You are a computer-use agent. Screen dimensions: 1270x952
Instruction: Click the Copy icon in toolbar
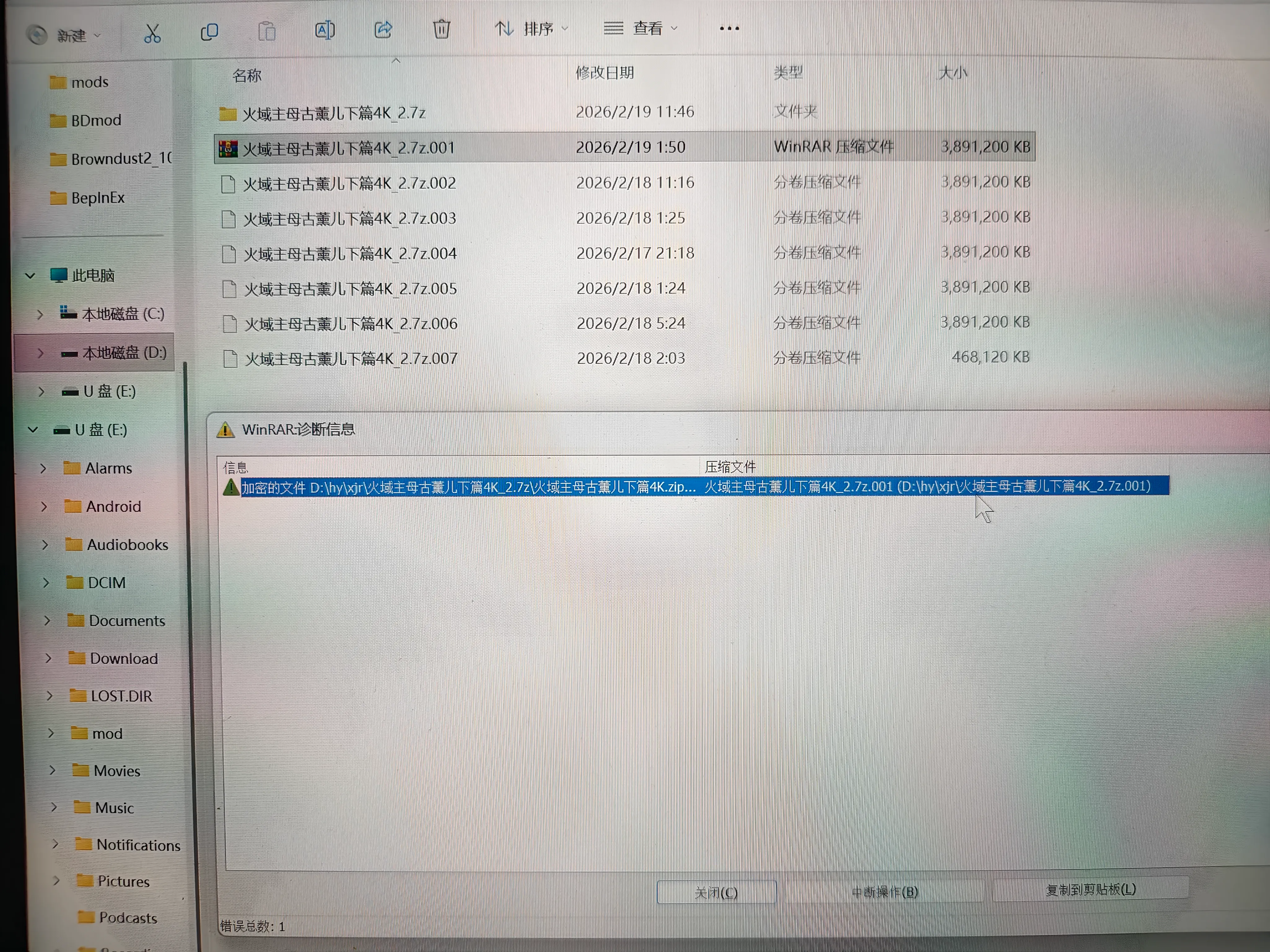[210, 32]
